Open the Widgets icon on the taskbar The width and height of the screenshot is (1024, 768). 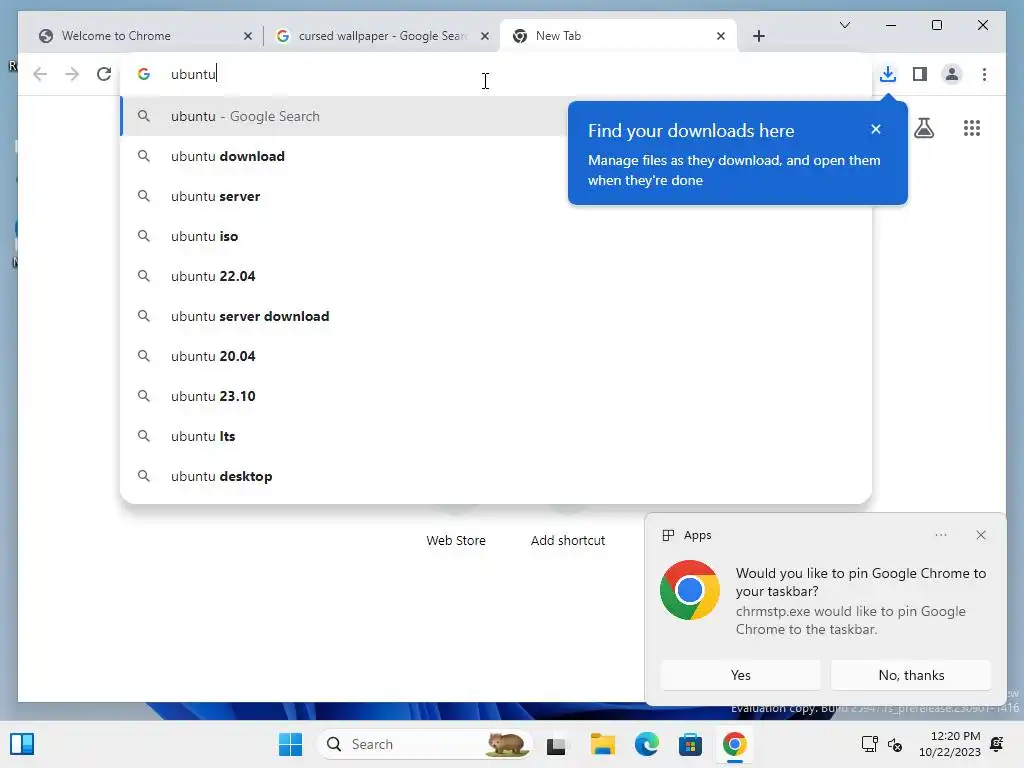click(22, 744)
